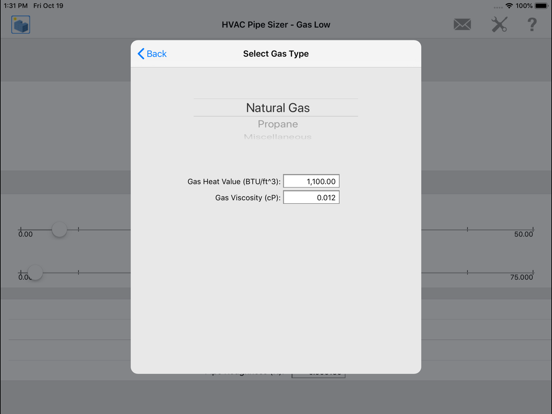Pick Miscellaneous in the gas picker
The width and height of the screenshot is (552, 414).
[277, 137]
